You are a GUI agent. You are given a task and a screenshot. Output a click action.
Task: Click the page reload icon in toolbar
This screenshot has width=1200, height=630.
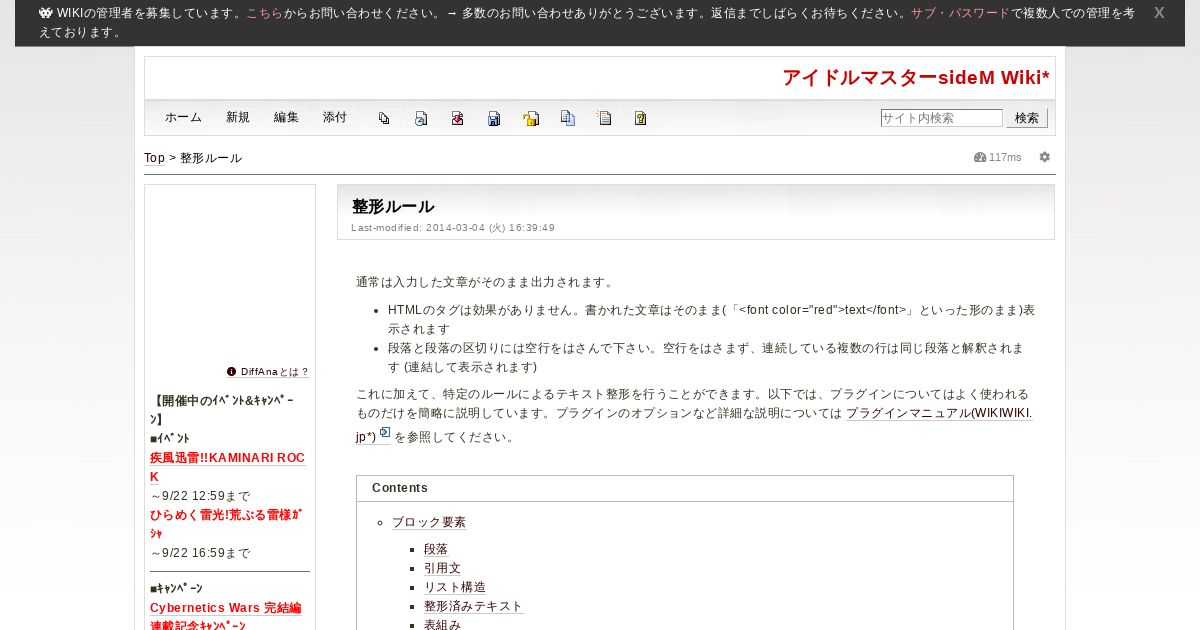[421, 118]
